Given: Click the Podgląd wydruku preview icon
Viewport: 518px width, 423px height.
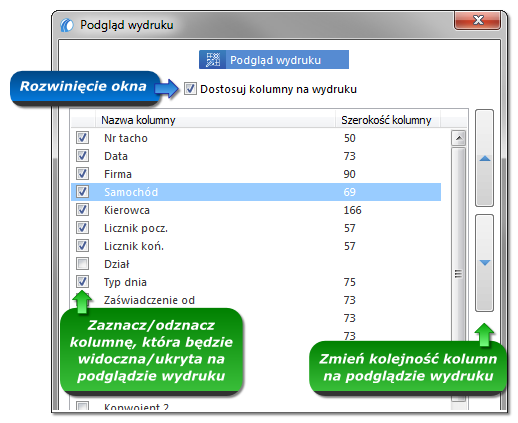Looking at the screenshot, I should [x=213, y=60].
